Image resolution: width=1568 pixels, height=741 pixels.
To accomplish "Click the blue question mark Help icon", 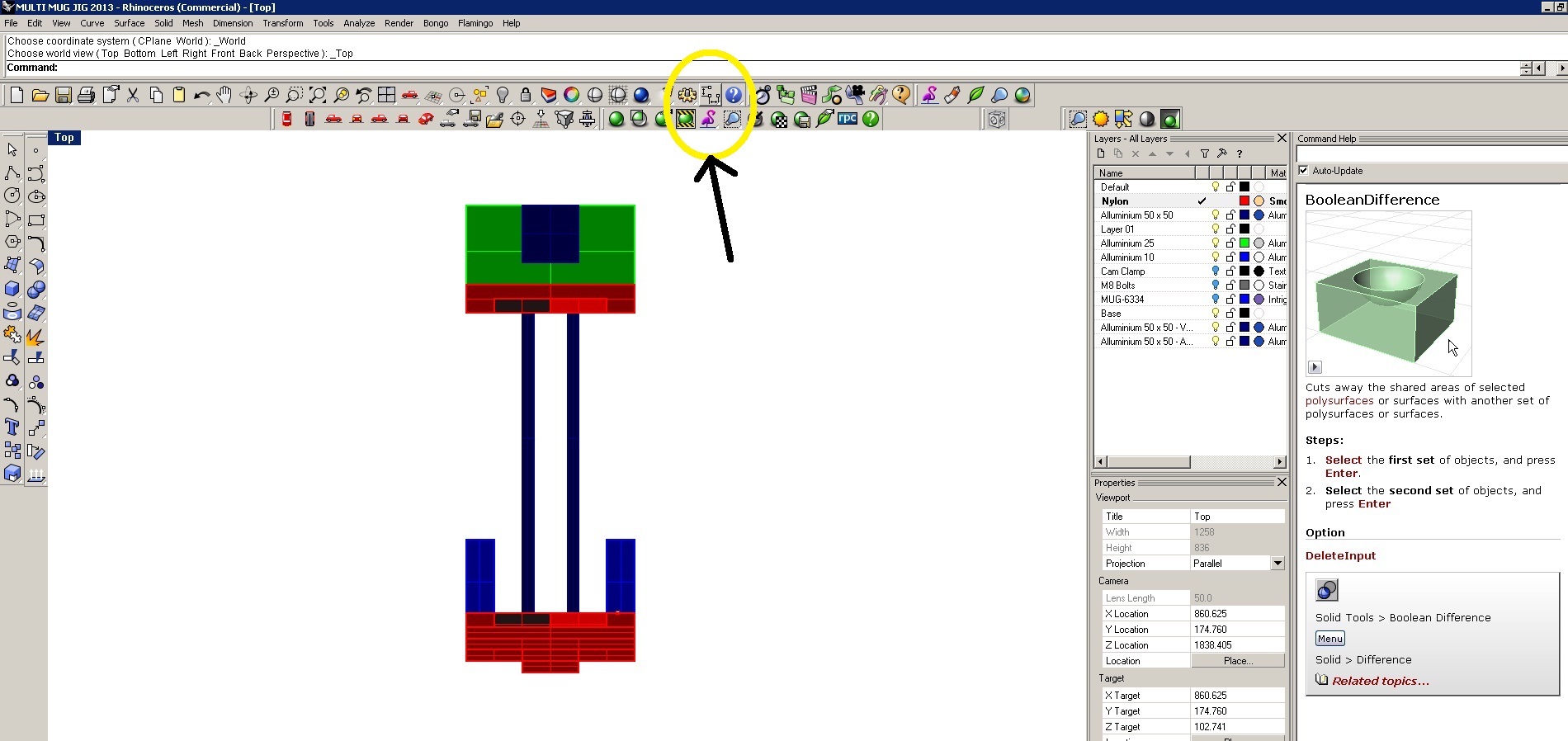I will click(734, 95).
